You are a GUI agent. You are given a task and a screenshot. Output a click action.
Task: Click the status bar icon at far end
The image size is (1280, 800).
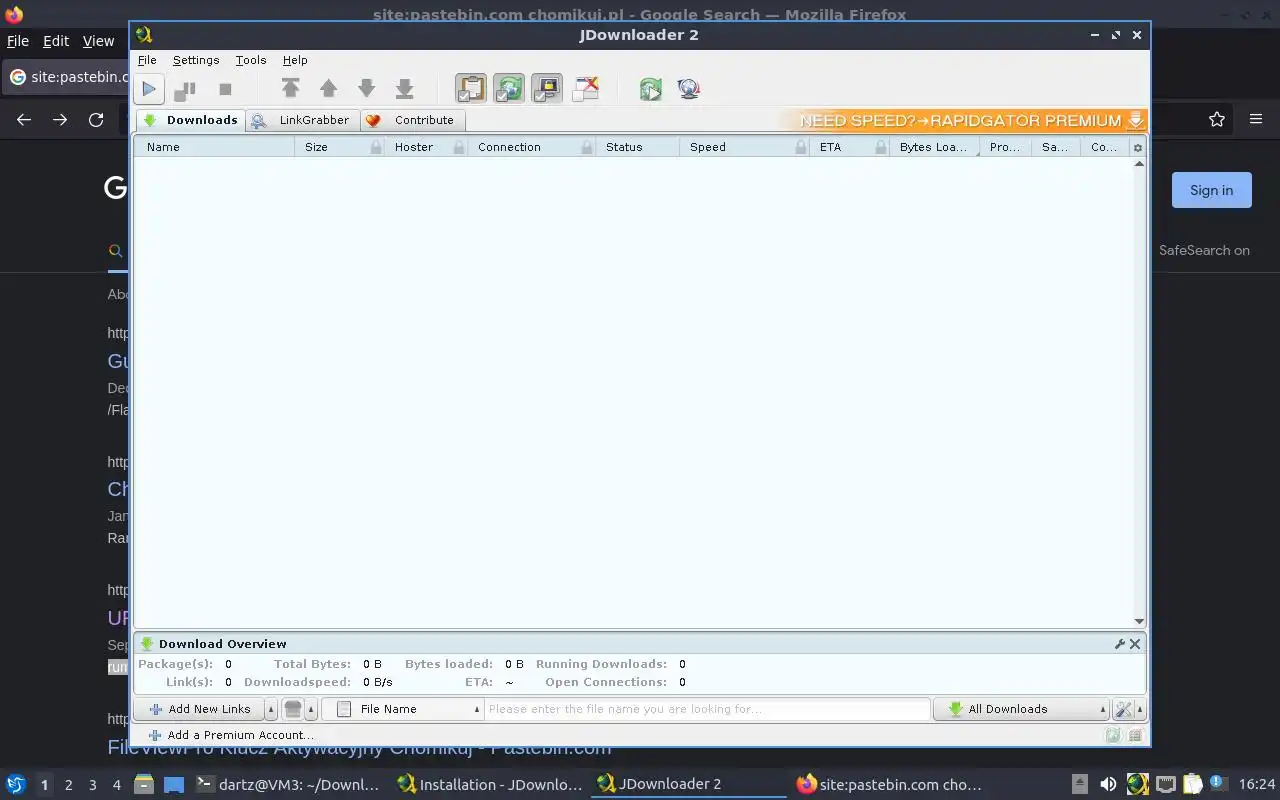(x=1135, y=735)
